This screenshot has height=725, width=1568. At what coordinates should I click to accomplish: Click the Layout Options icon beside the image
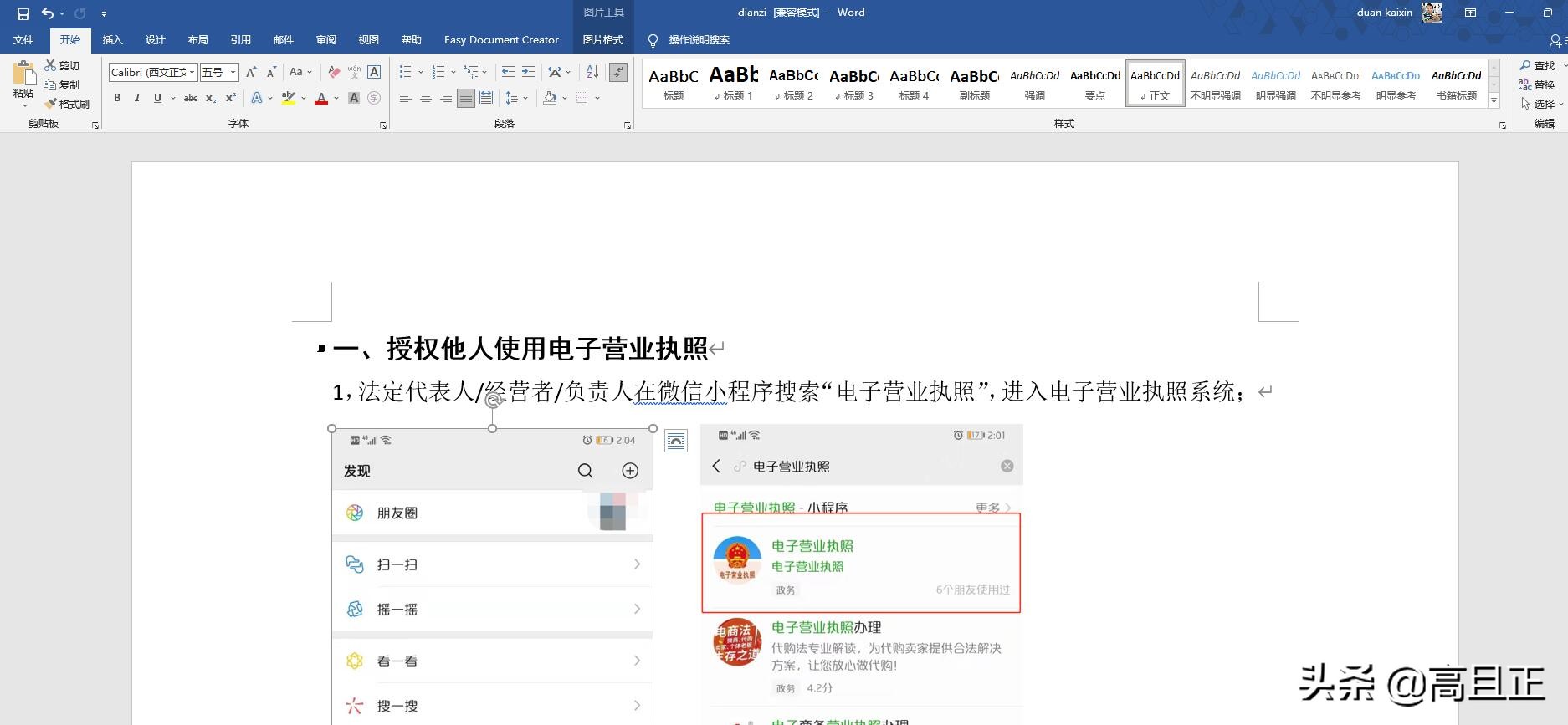[675, 440]
